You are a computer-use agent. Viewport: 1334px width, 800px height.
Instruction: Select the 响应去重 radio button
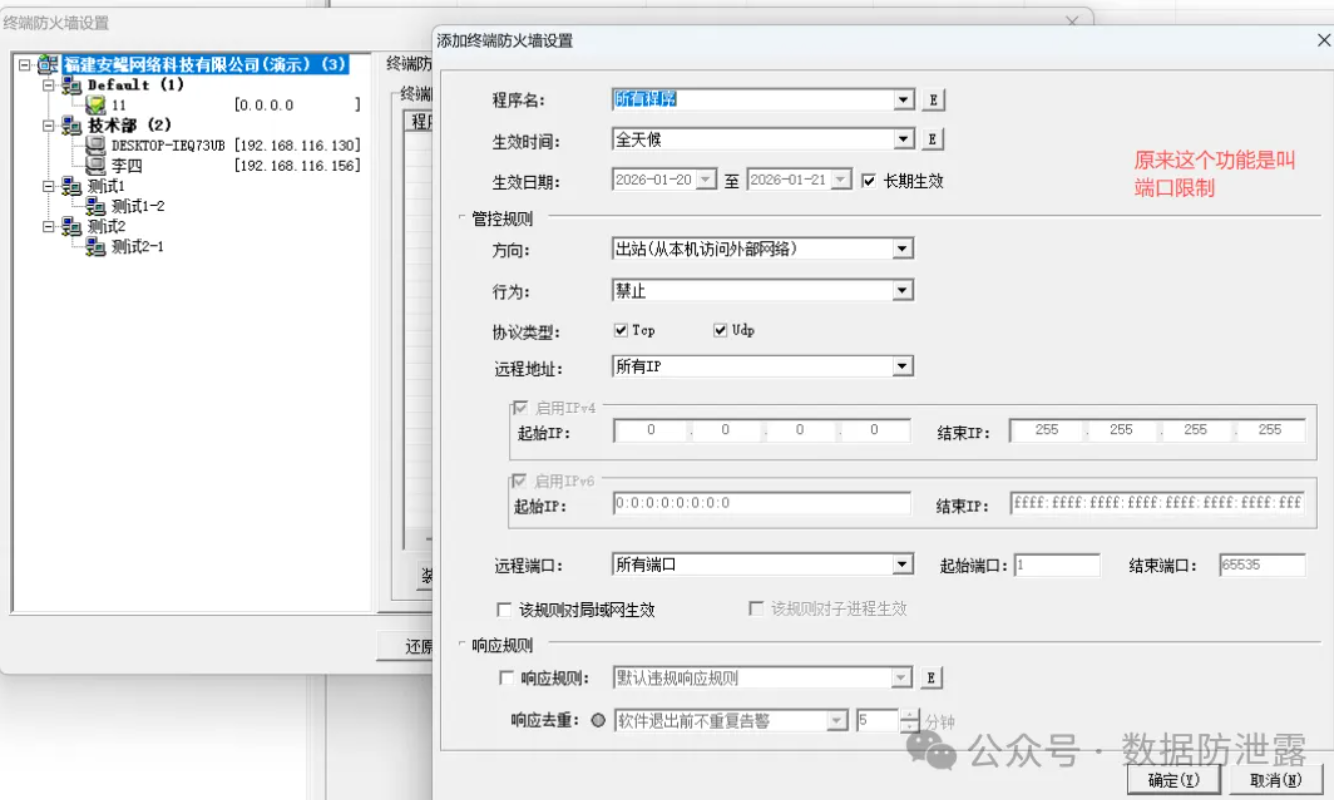(598, 720)
